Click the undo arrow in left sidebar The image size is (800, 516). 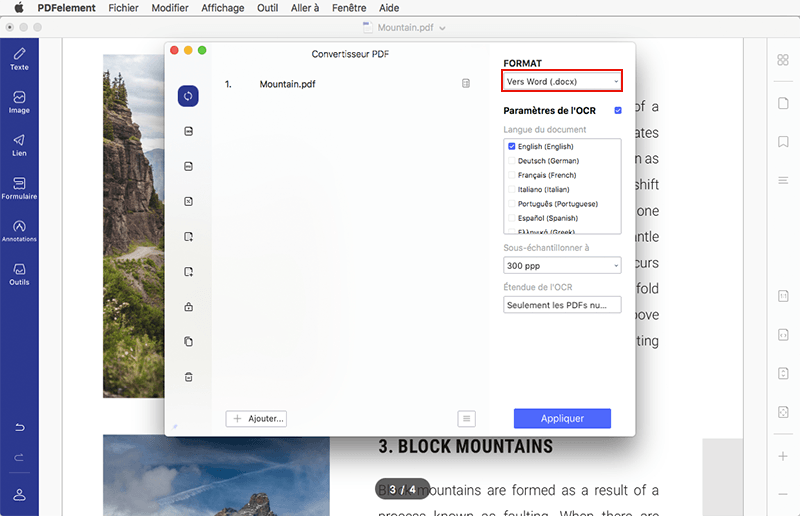[19, 427]
